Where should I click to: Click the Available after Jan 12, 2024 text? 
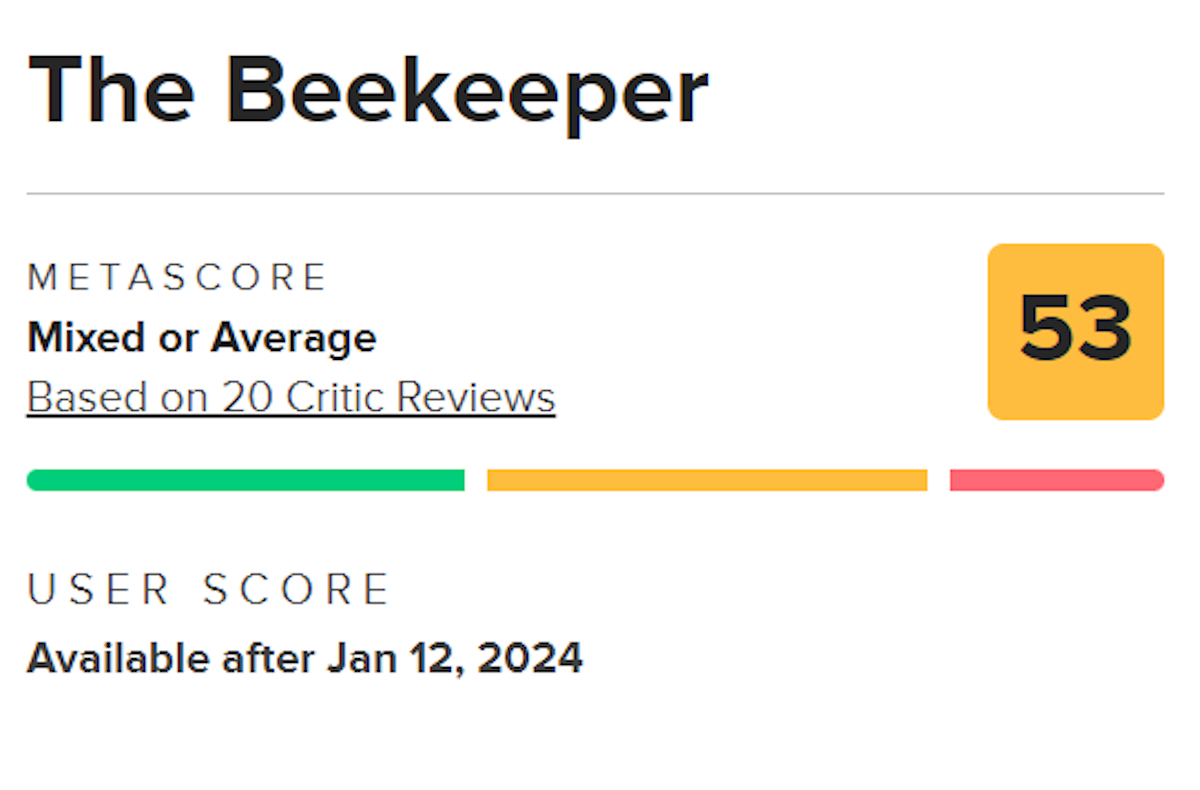tap(304, 658)
